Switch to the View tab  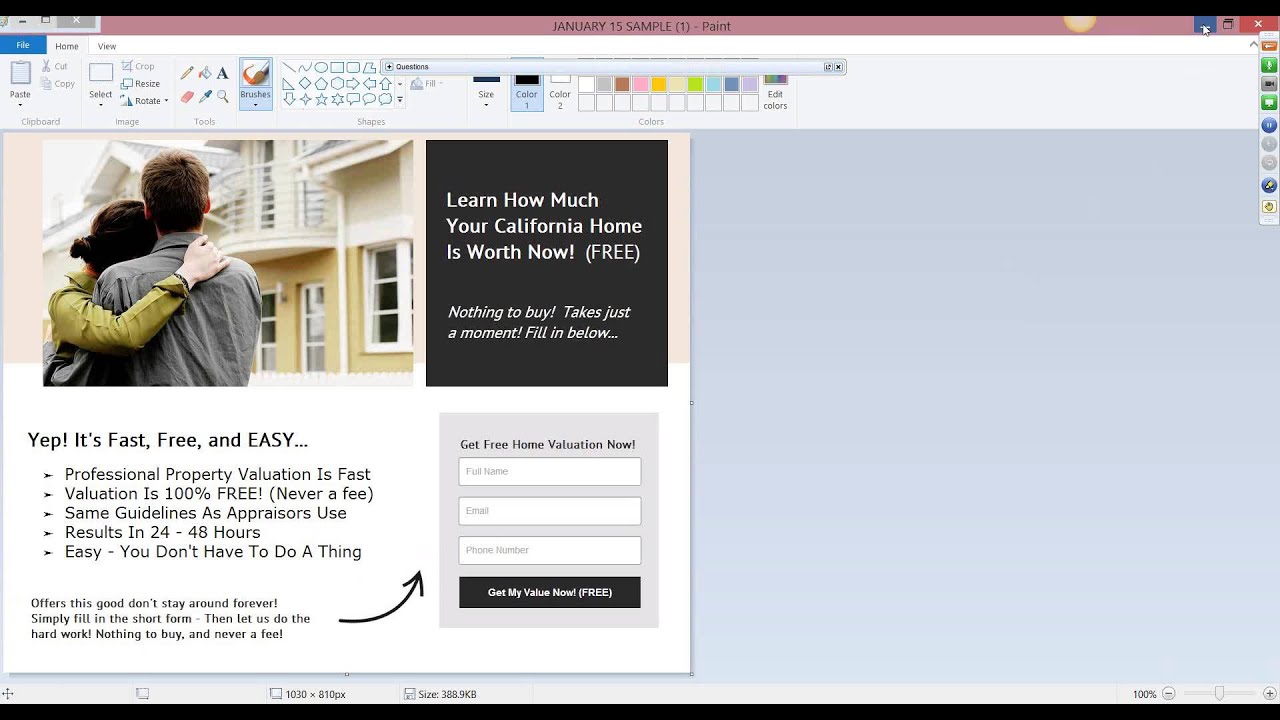[107, 46]
